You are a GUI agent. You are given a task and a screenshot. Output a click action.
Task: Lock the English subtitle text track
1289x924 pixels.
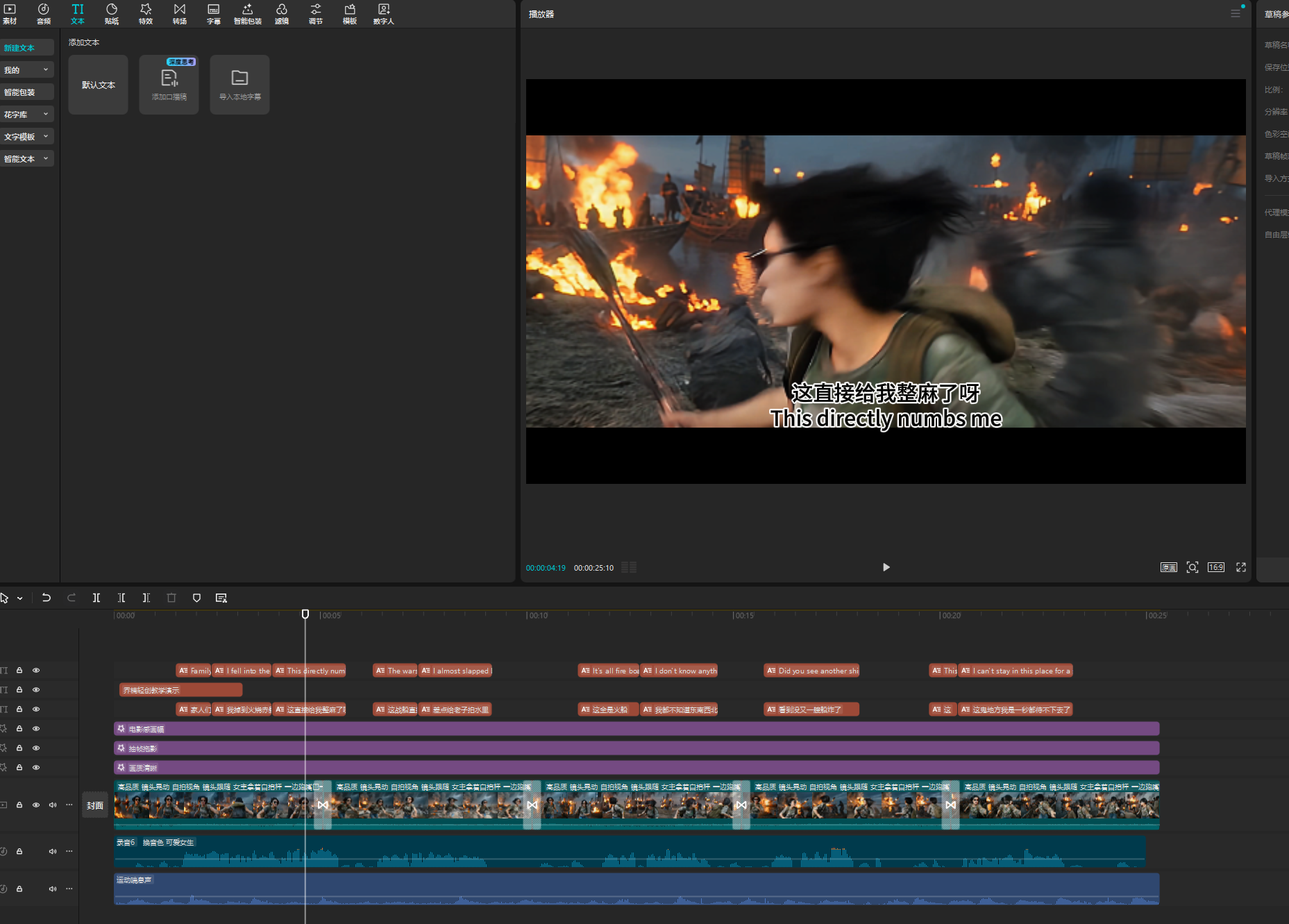[x=19, y=671]
